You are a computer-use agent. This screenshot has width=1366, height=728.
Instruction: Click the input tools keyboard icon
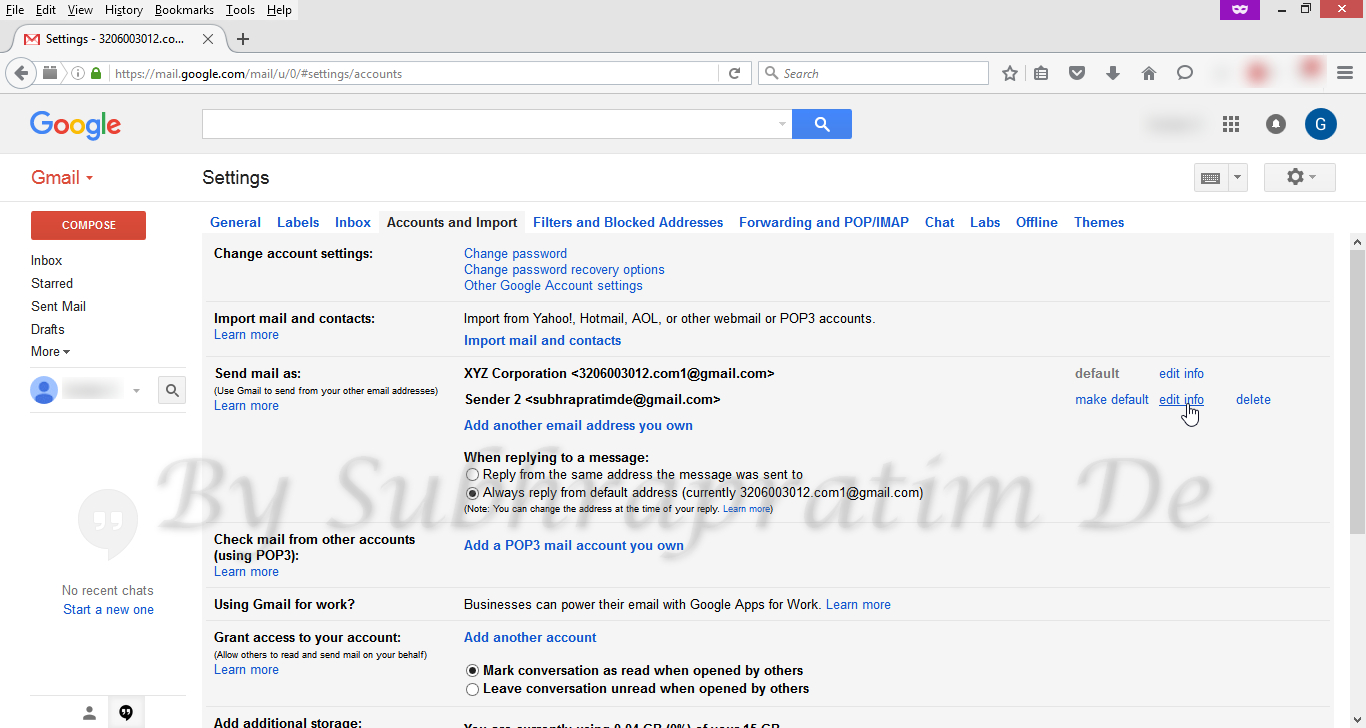pyautogui.click(x=1210, y=177)
